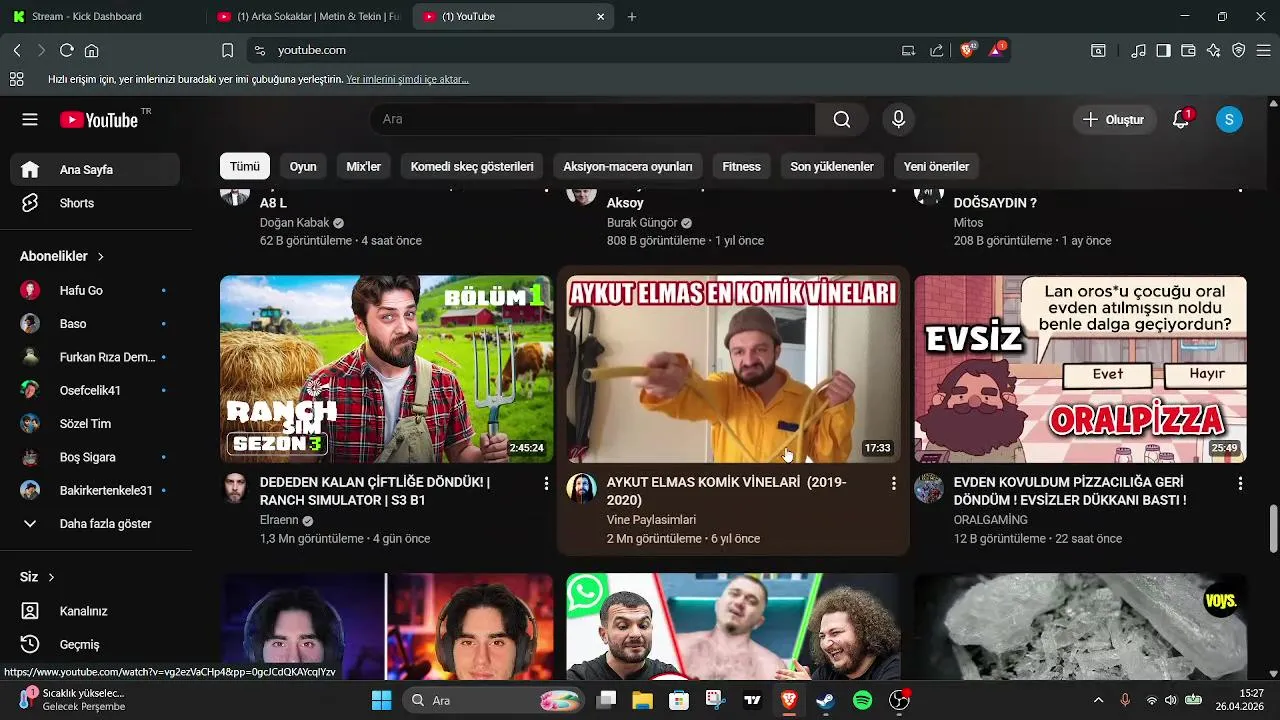Screen dimensions: 1280x720
Task: Open OBS Studio from the taskbar
Action: pyautogui.click(x=899, y=700)
